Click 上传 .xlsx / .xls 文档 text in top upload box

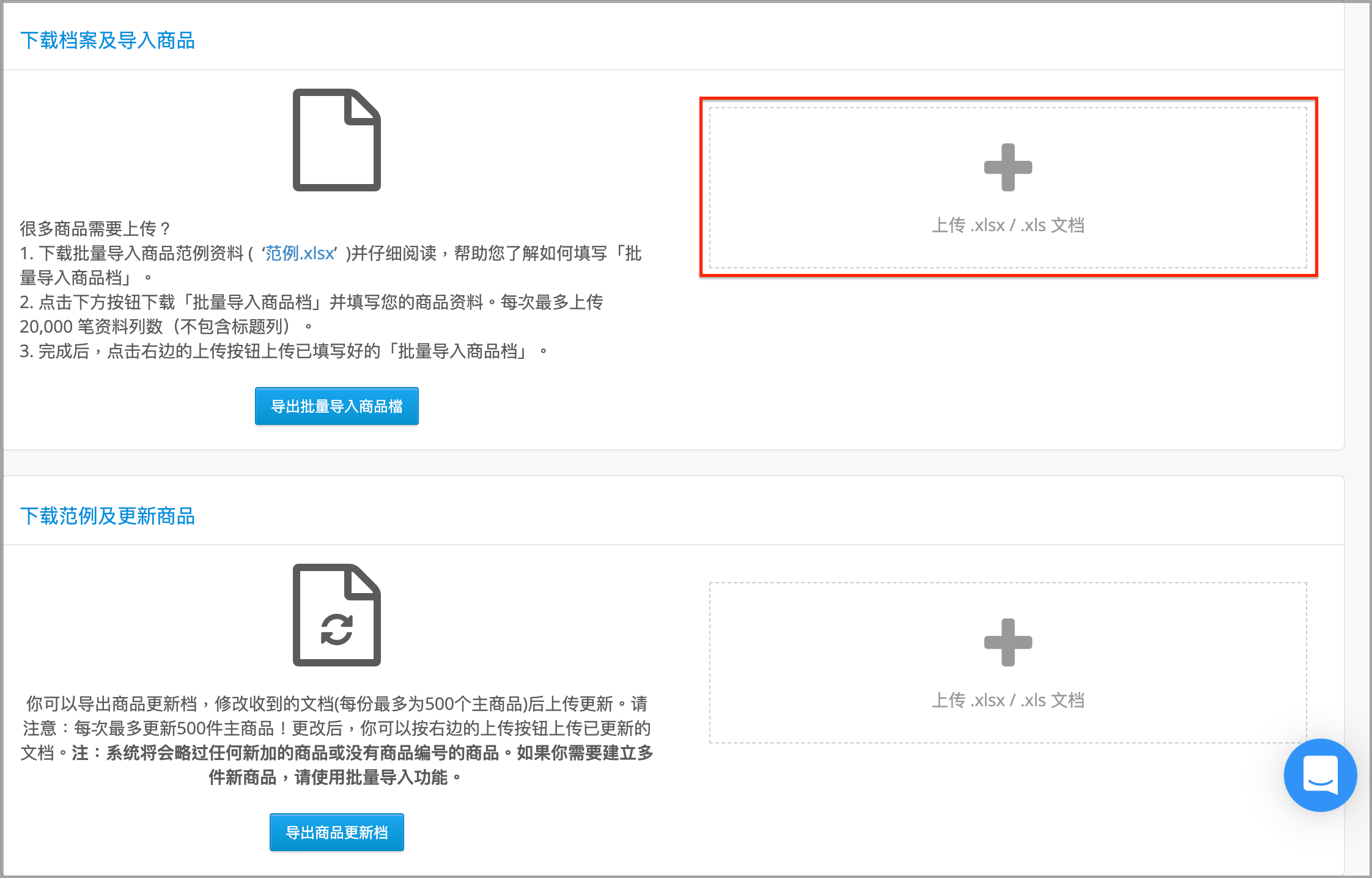click(1008, 225)
